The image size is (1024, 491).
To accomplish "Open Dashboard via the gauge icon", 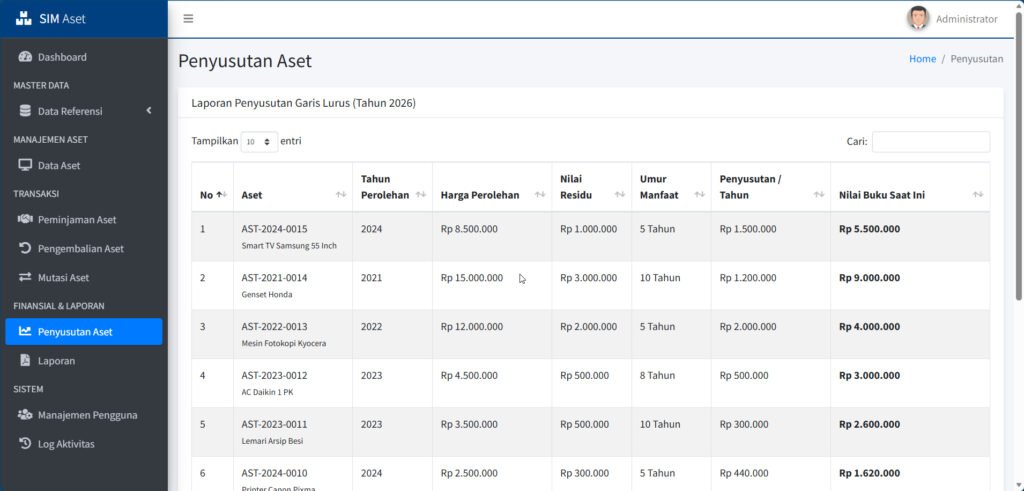I will click(x=25, y=57).
